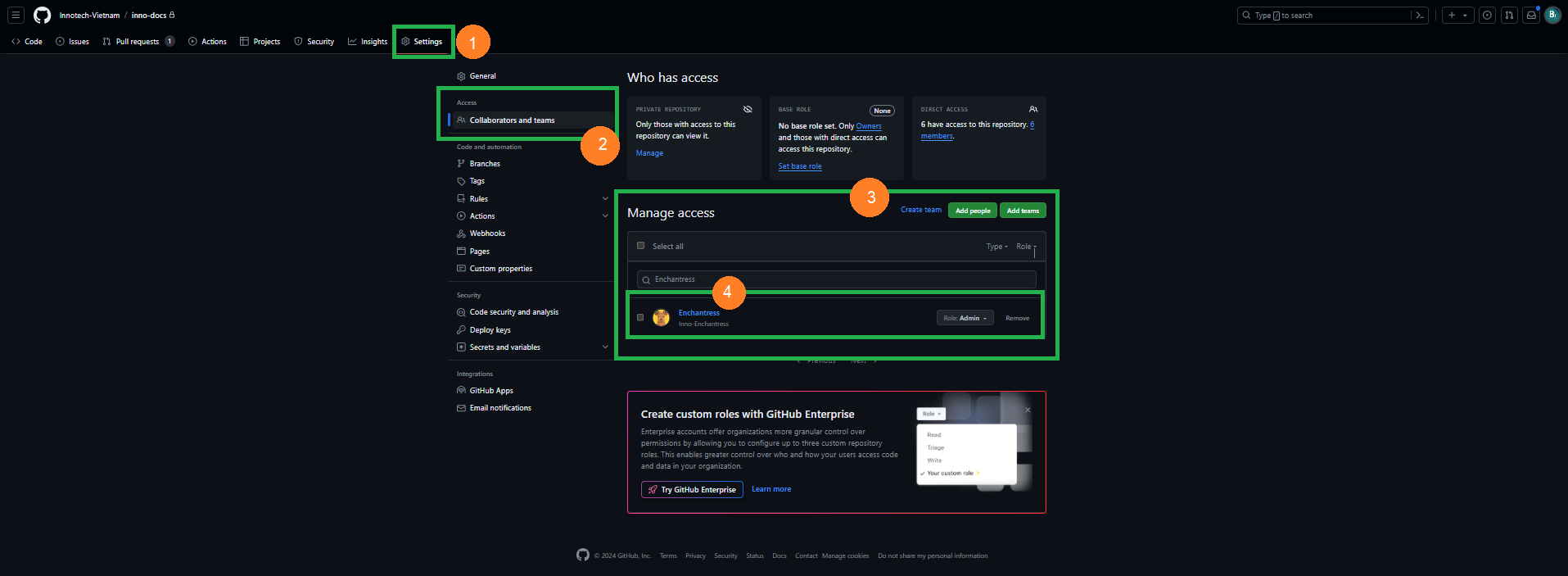Switch to the repository Security tab
Viewport: 1568px width, 576px height.
pyautogui.click(x=314, y=41)
